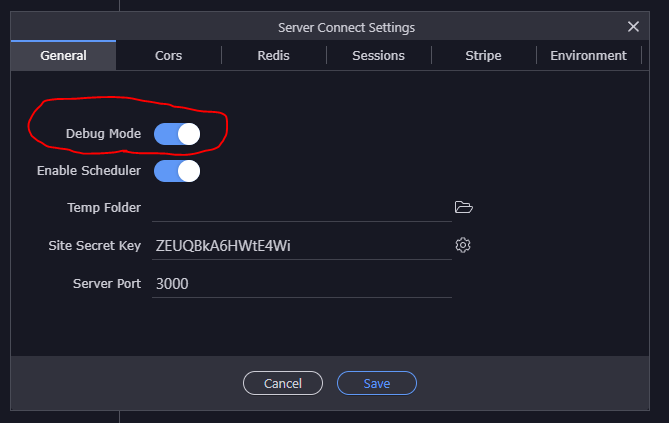
Task: Click into the Site Secret Key field
Action: [x=300, y=246]
